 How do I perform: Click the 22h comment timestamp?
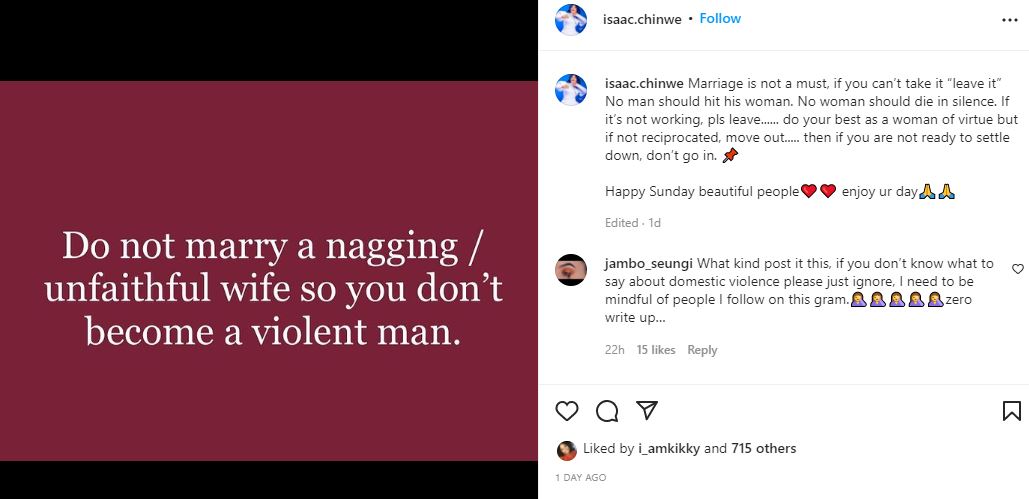click(x=614, y=350)
